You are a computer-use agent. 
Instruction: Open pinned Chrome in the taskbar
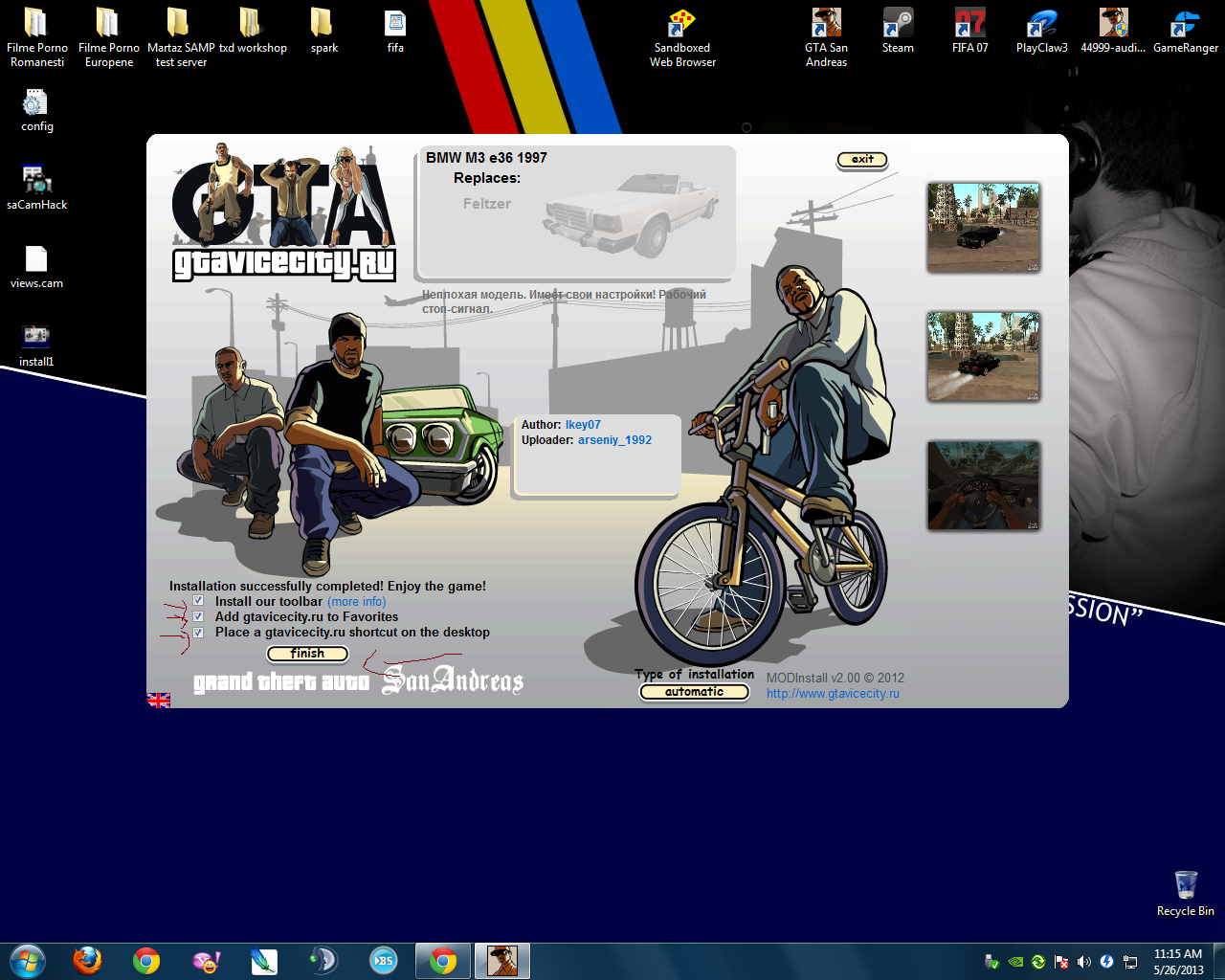tap(146, 961)
